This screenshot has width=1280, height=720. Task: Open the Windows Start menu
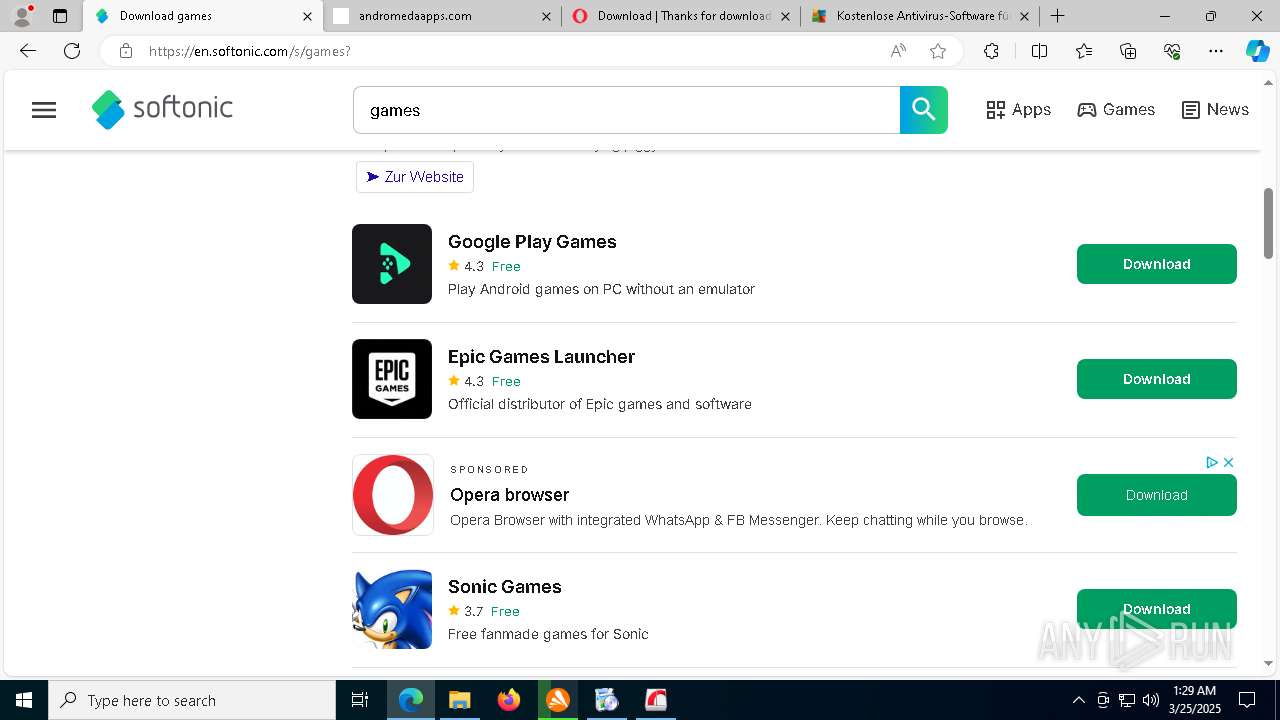click(24, 700)
